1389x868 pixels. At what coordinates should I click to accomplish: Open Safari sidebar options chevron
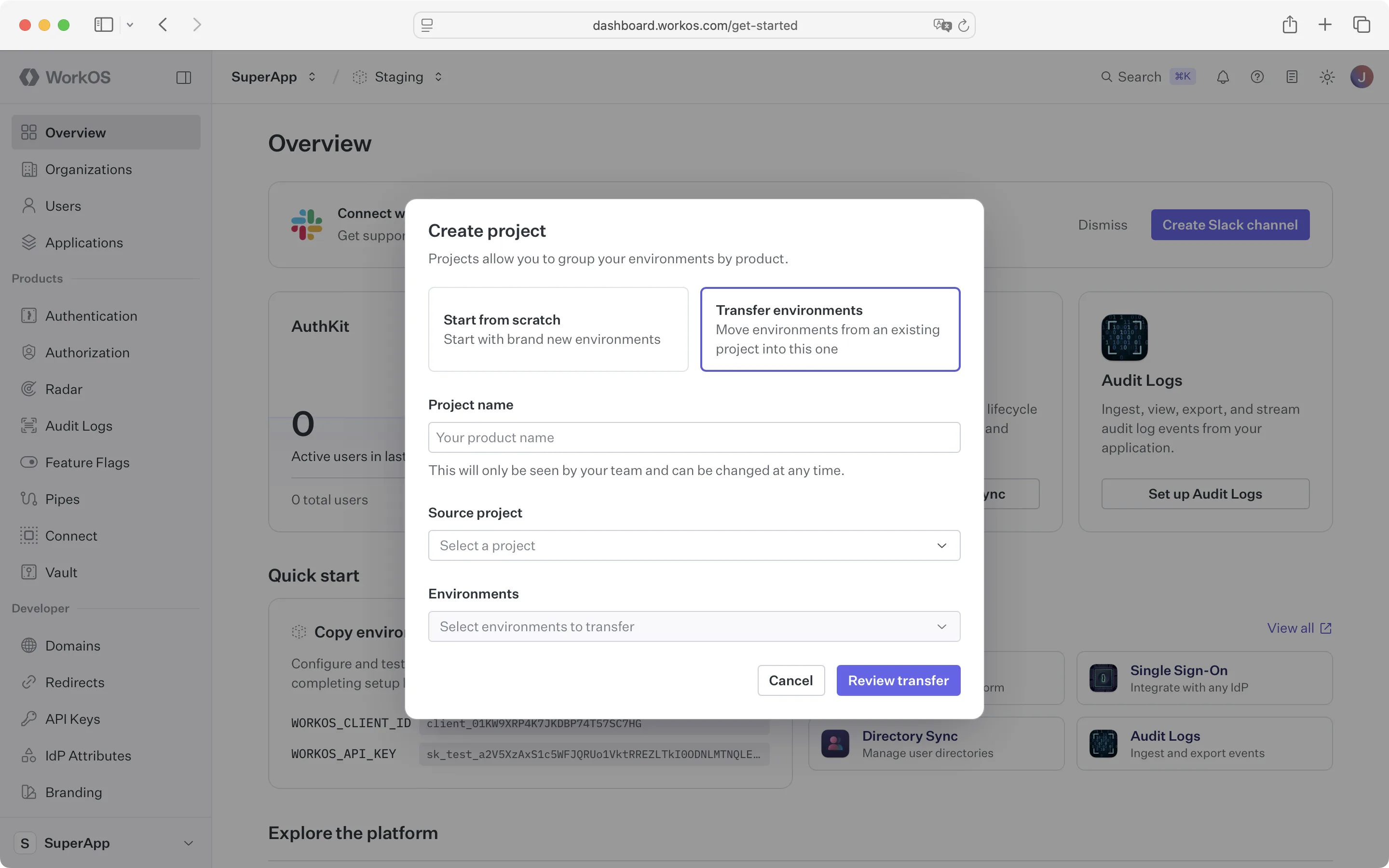(x=130, y=25)
